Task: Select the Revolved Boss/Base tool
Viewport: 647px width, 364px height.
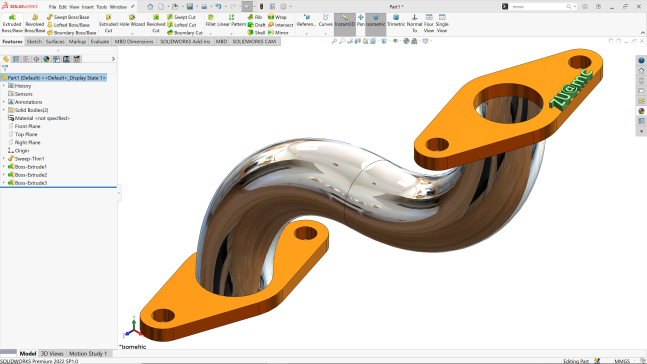Action: tap(35, 24)
